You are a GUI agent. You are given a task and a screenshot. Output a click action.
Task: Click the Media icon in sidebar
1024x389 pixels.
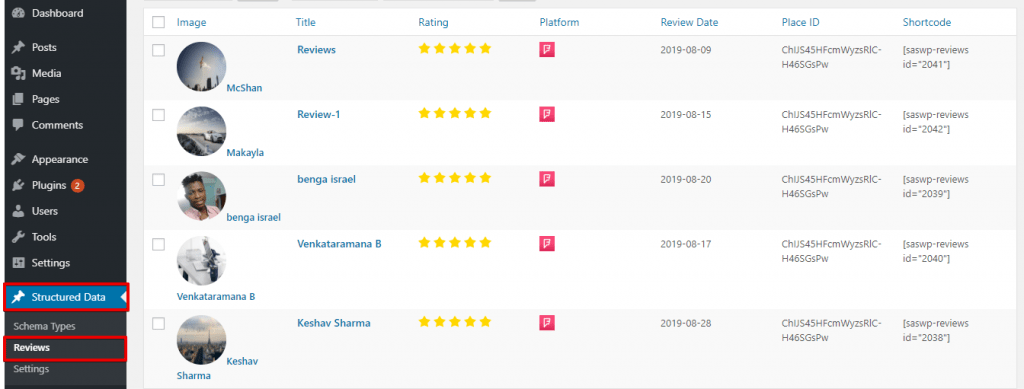[18, 74]
